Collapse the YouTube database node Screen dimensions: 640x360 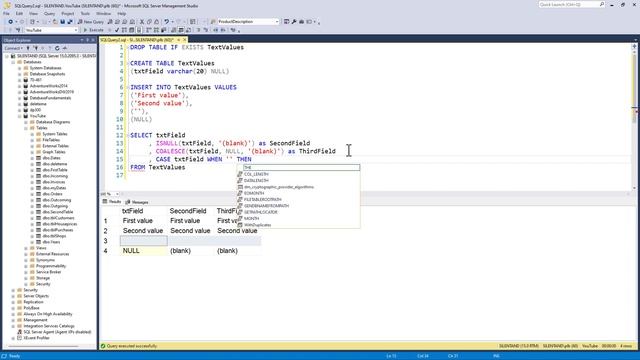tap(20, 116)
